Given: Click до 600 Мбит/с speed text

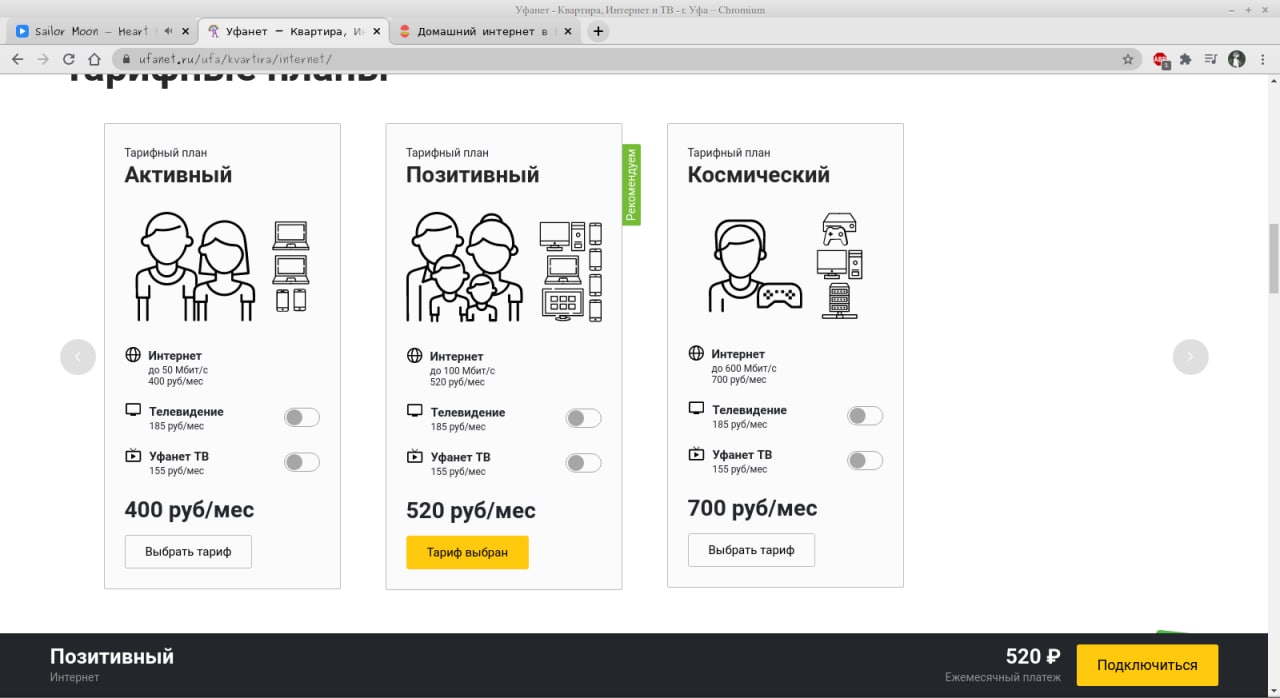Looking at the screenshot, I should [744, 368].
